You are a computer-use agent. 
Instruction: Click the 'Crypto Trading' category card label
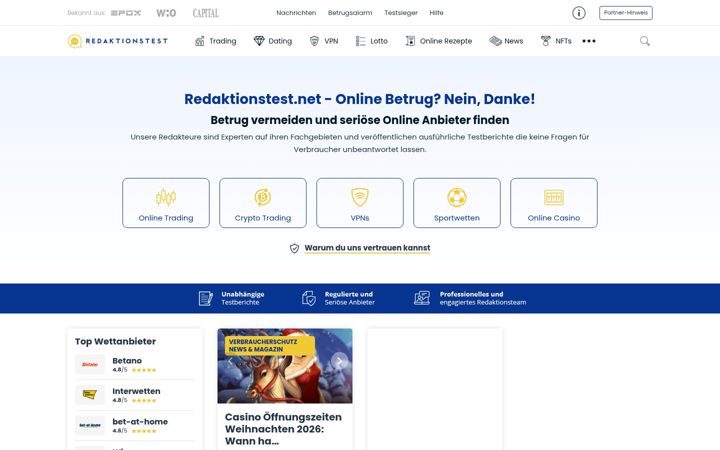[263, 218]
